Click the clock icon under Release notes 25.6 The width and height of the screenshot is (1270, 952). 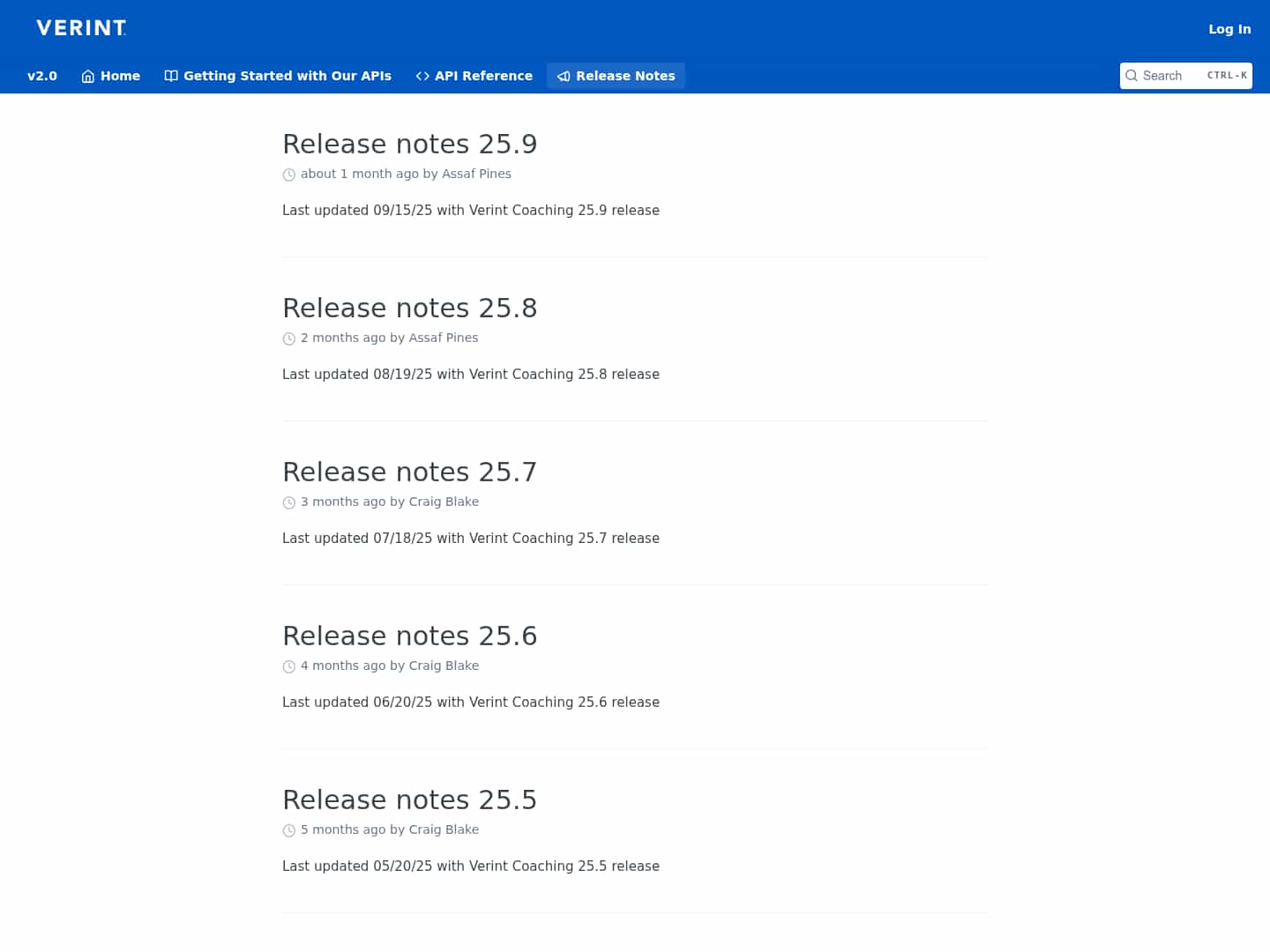(288, 666)
